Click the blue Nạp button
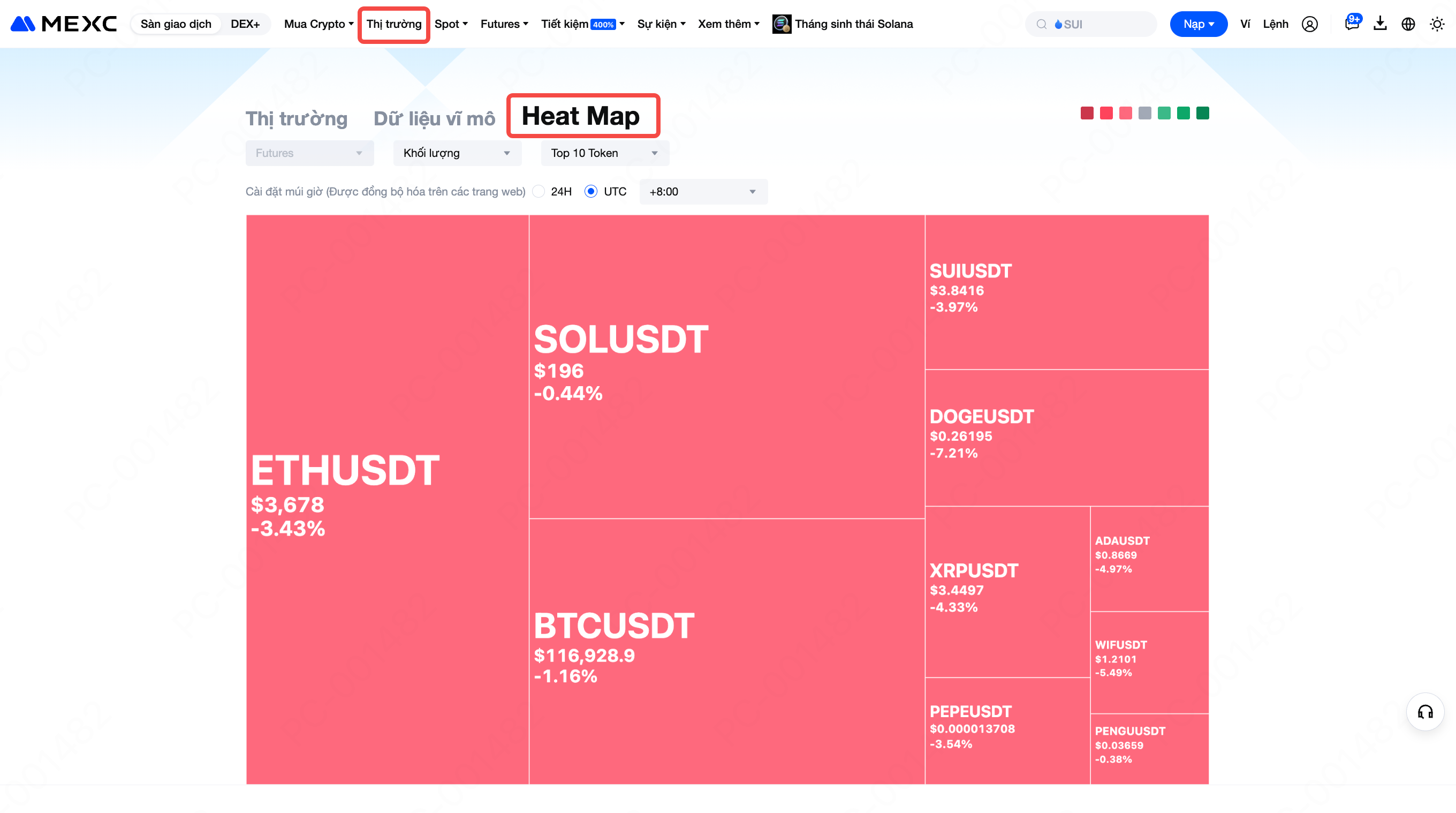 [x=1197, y=24]
